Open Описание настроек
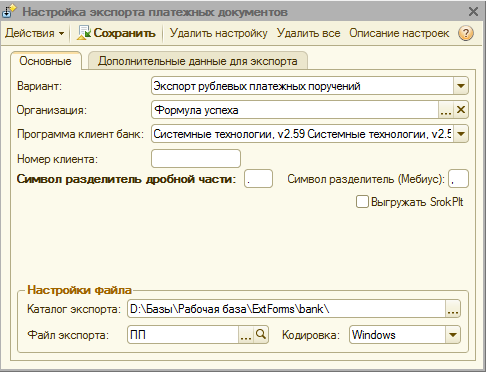 (399, 33)
